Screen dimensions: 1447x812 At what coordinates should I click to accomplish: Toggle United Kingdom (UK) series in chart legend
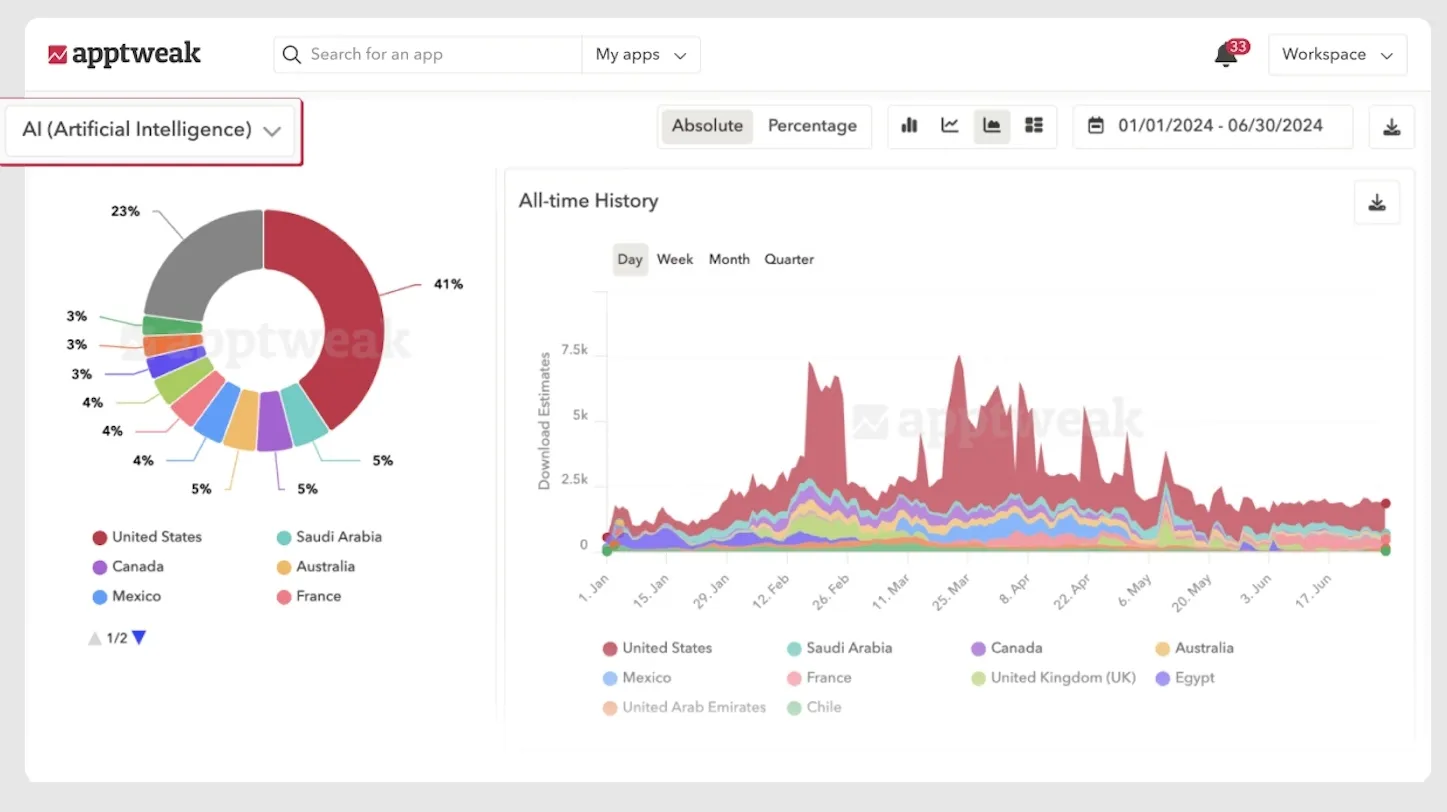tap(1062, 678)
